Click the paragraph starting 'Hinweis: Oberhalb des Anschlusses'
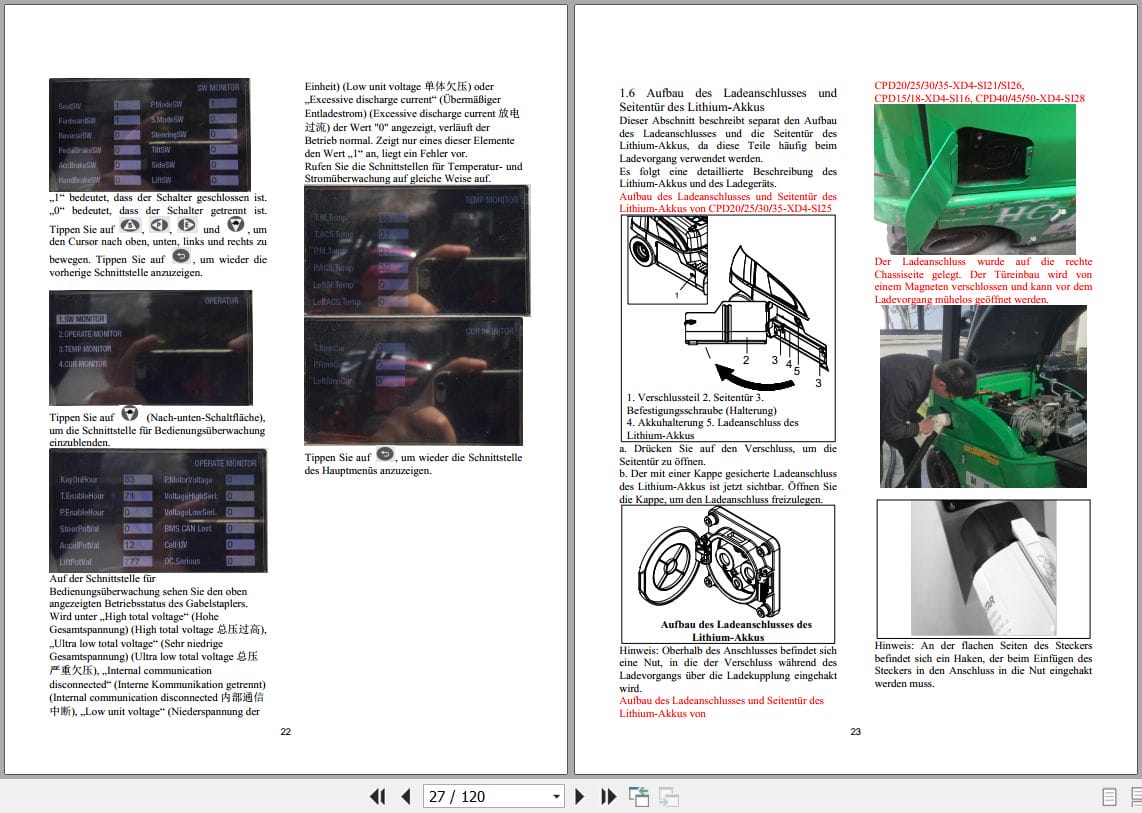Screen dimensions: 1142x813 click(x=728, y=669)
